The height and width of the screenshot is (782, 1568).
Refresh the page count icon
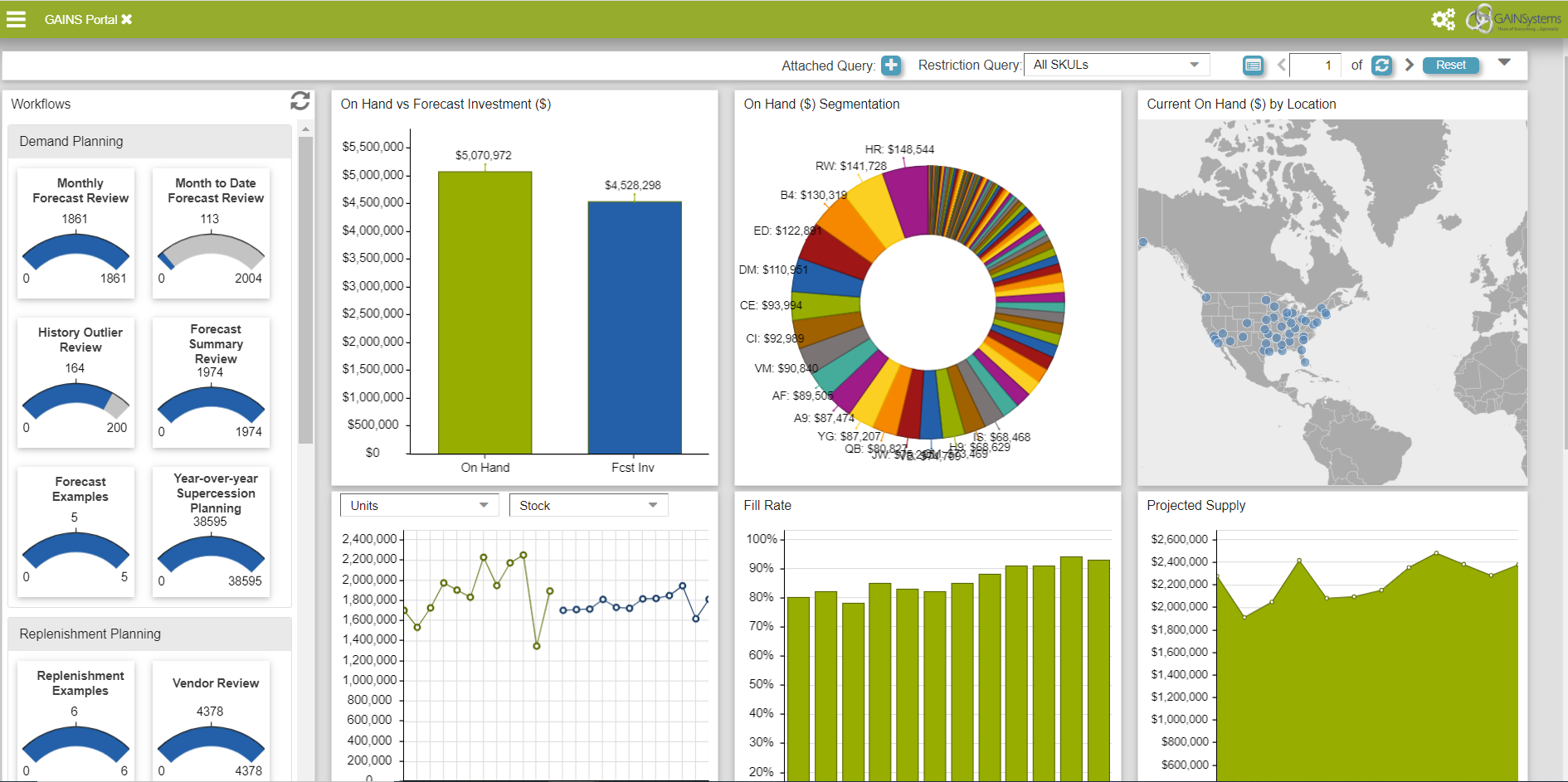tap(1381, 66)
